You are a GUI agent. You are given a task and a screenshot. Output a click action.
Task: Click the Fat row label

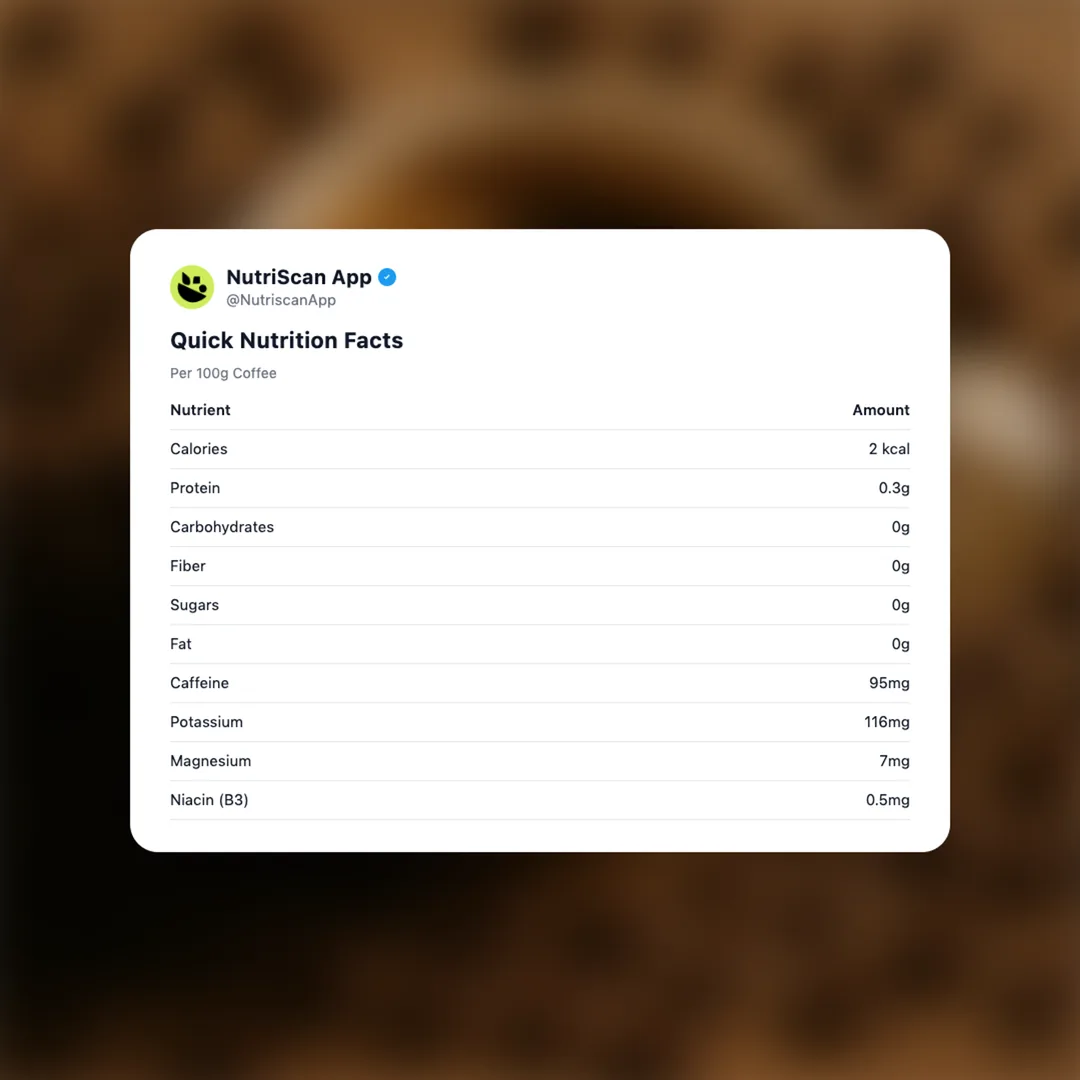coord(181,644)
